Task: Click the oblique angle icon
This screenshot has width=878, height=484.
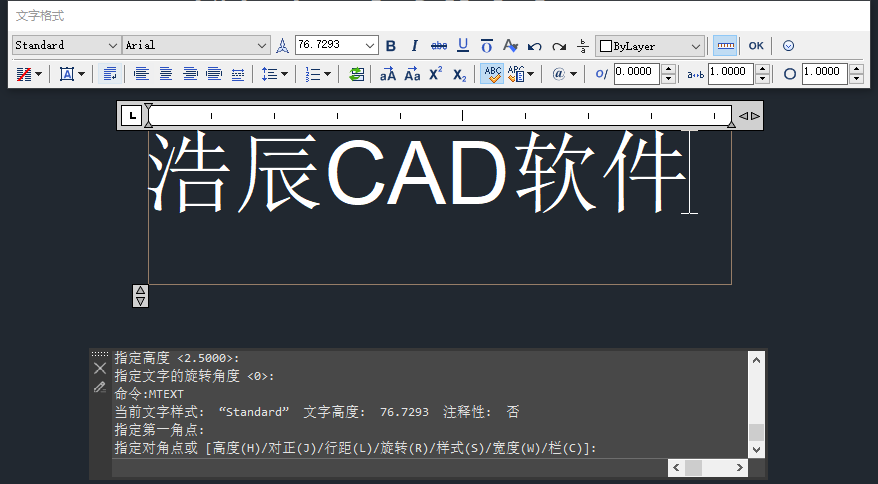Action: (x=601, y=74)
